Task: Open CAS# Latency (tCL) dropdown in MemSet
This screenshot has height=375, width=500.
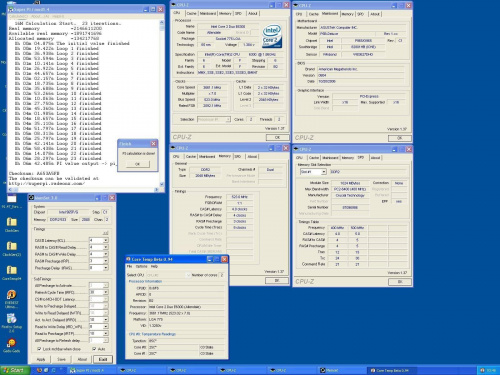Action: click(106, 240)
